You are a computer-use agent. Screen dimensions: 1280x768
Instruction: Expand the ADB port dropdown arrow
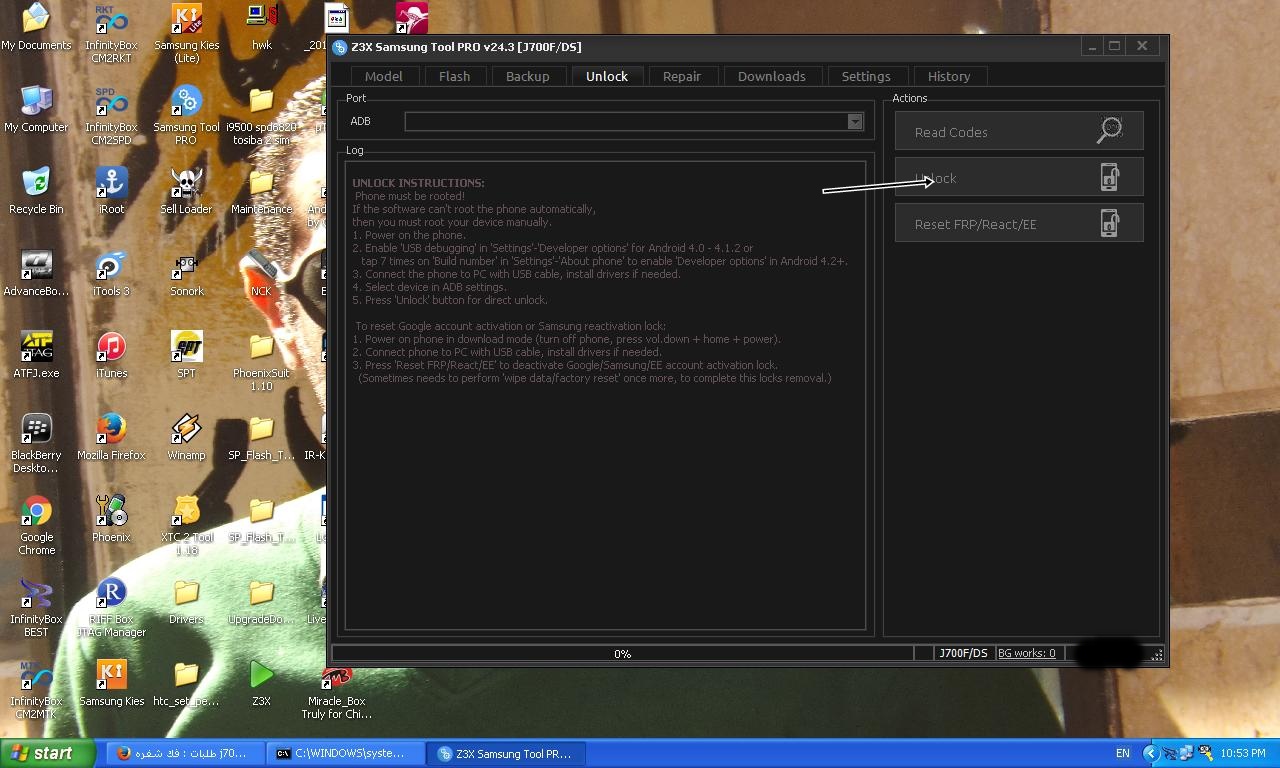coord(855,121)
